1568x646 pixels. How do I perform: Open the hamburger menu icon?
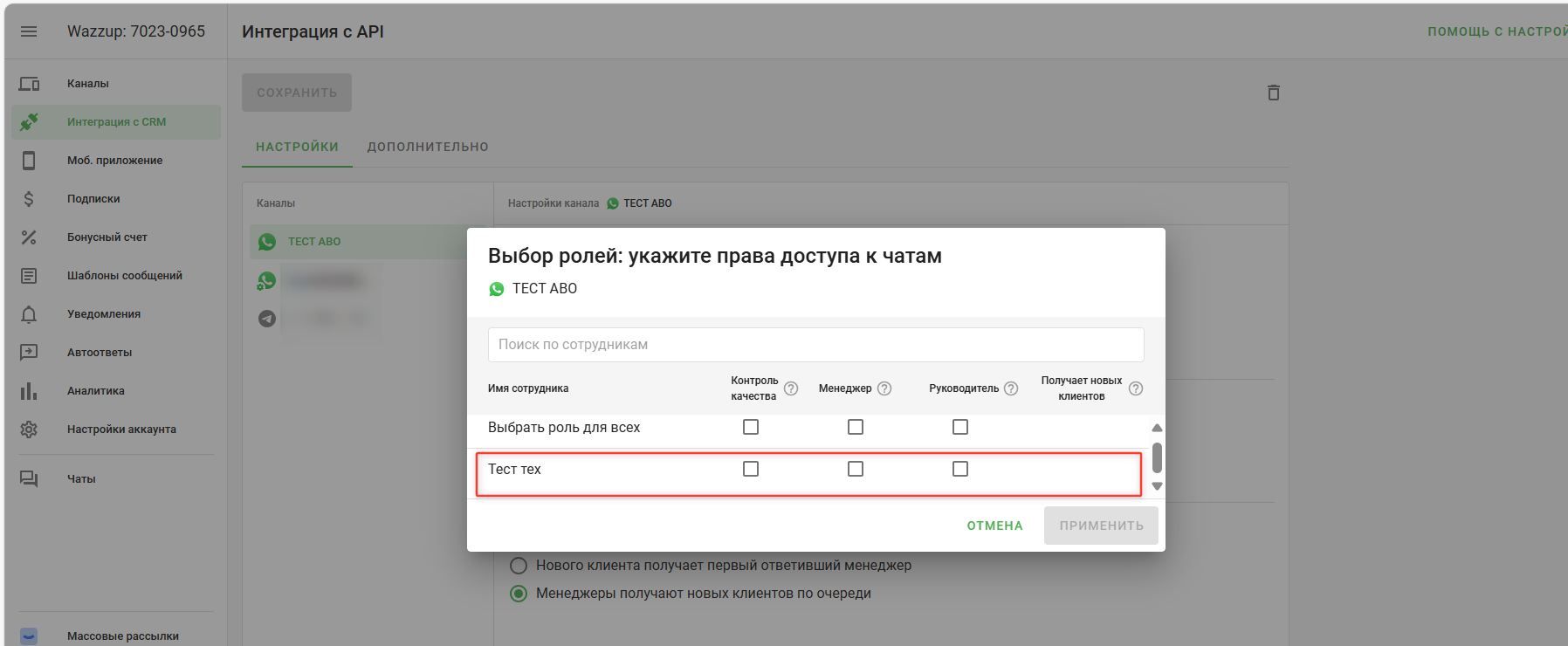point(29,31)
